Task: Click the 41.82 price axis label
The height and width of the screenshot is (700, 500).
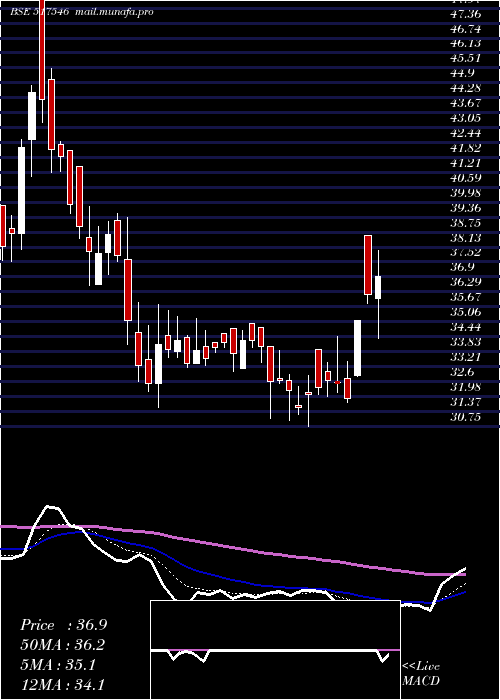Action: click(466, 148)
